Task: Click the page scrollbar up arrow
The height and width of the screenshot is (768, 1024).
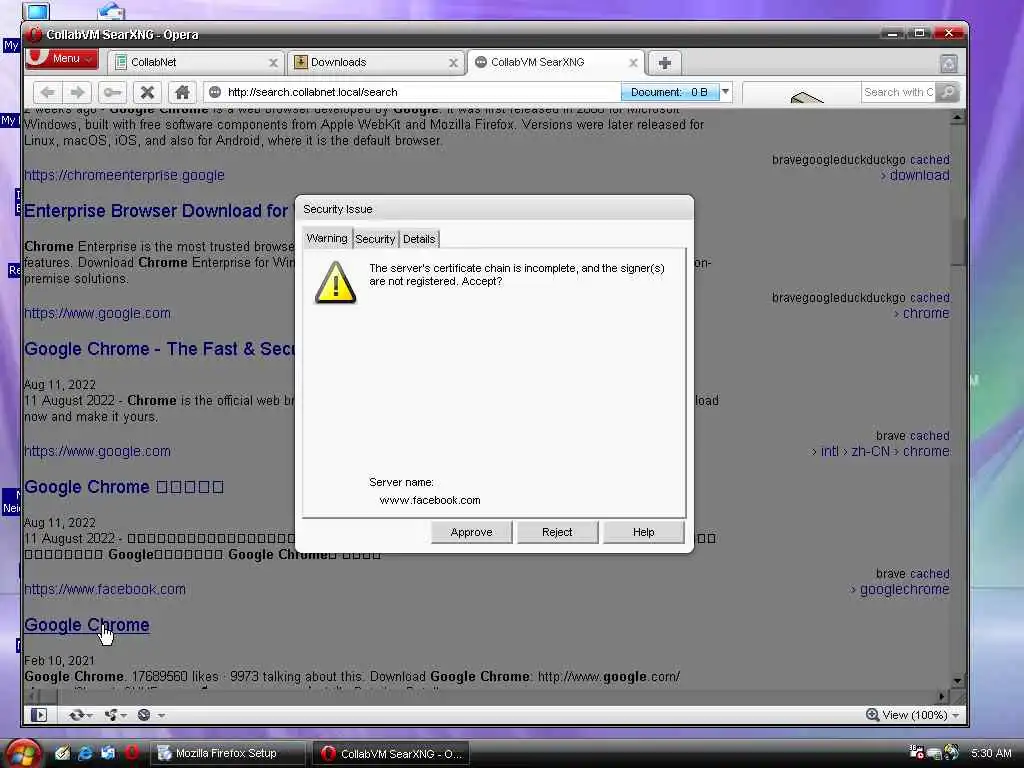Action: pos(957,118)
